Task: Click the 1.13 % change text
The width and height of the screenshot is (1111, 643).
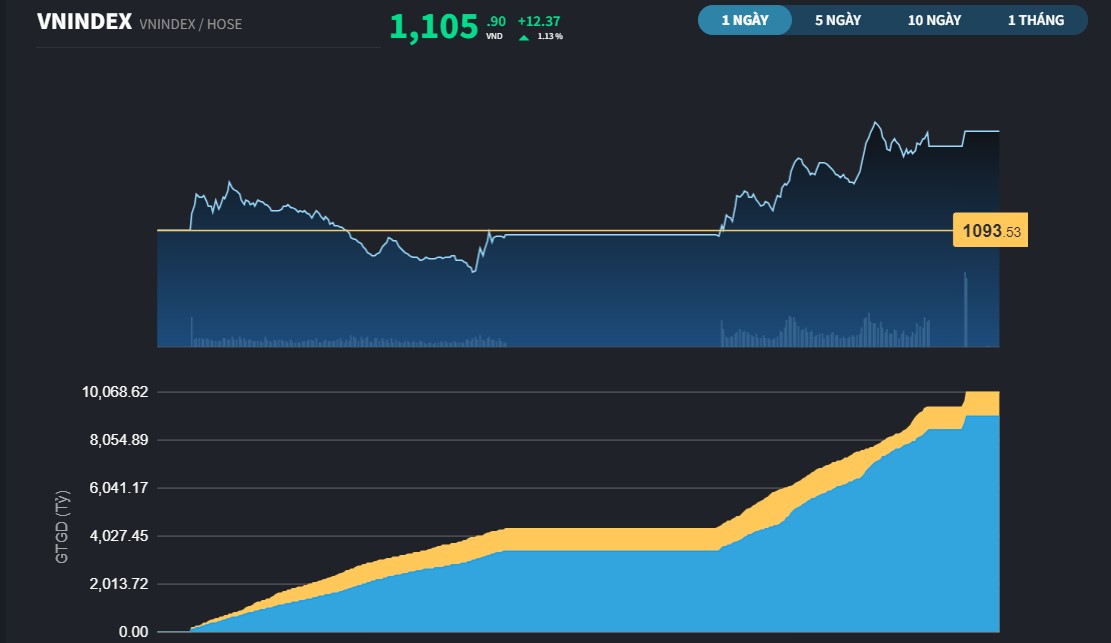Action: [x=550, y=36]
